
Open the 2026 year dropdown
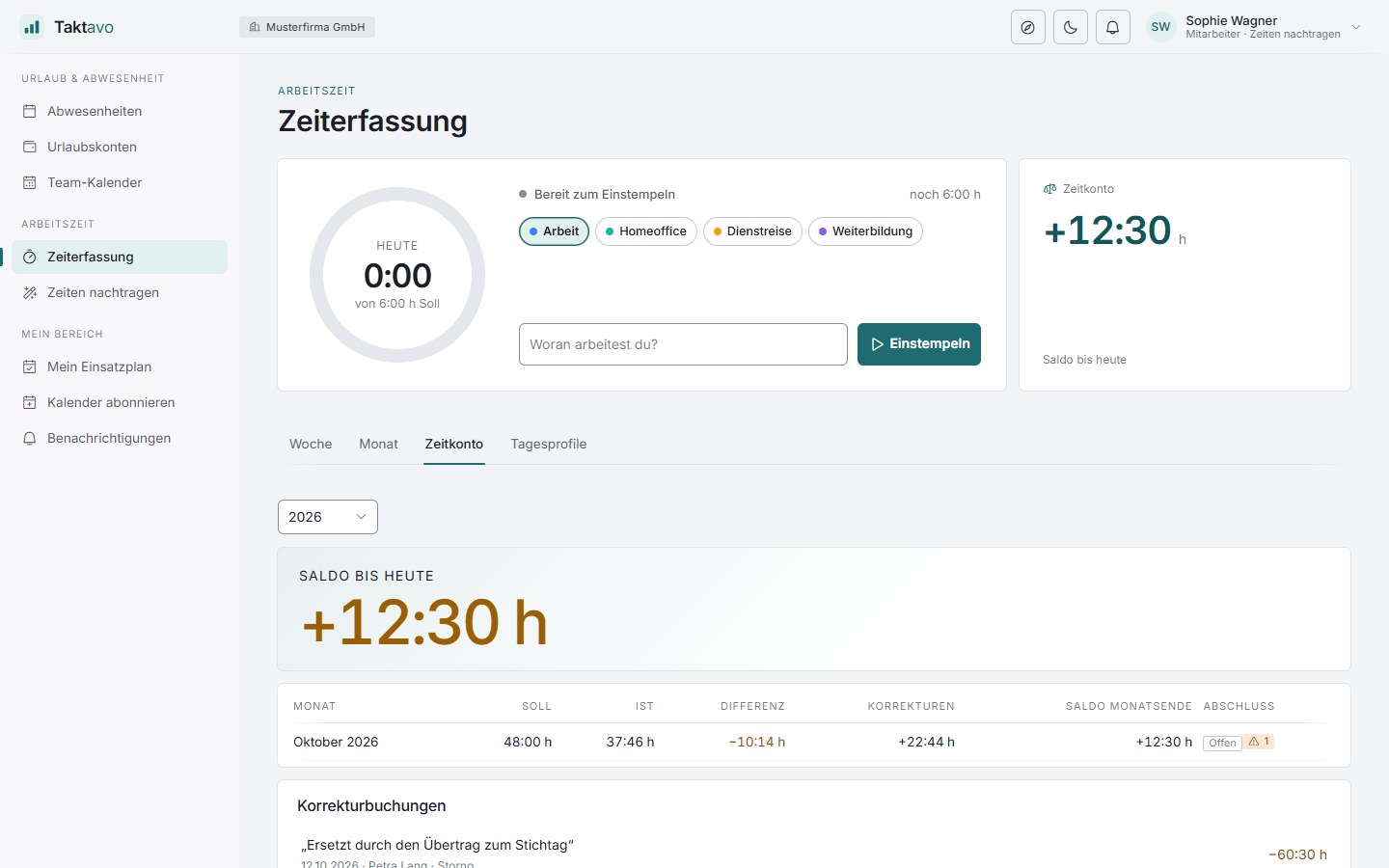[328, 517]
